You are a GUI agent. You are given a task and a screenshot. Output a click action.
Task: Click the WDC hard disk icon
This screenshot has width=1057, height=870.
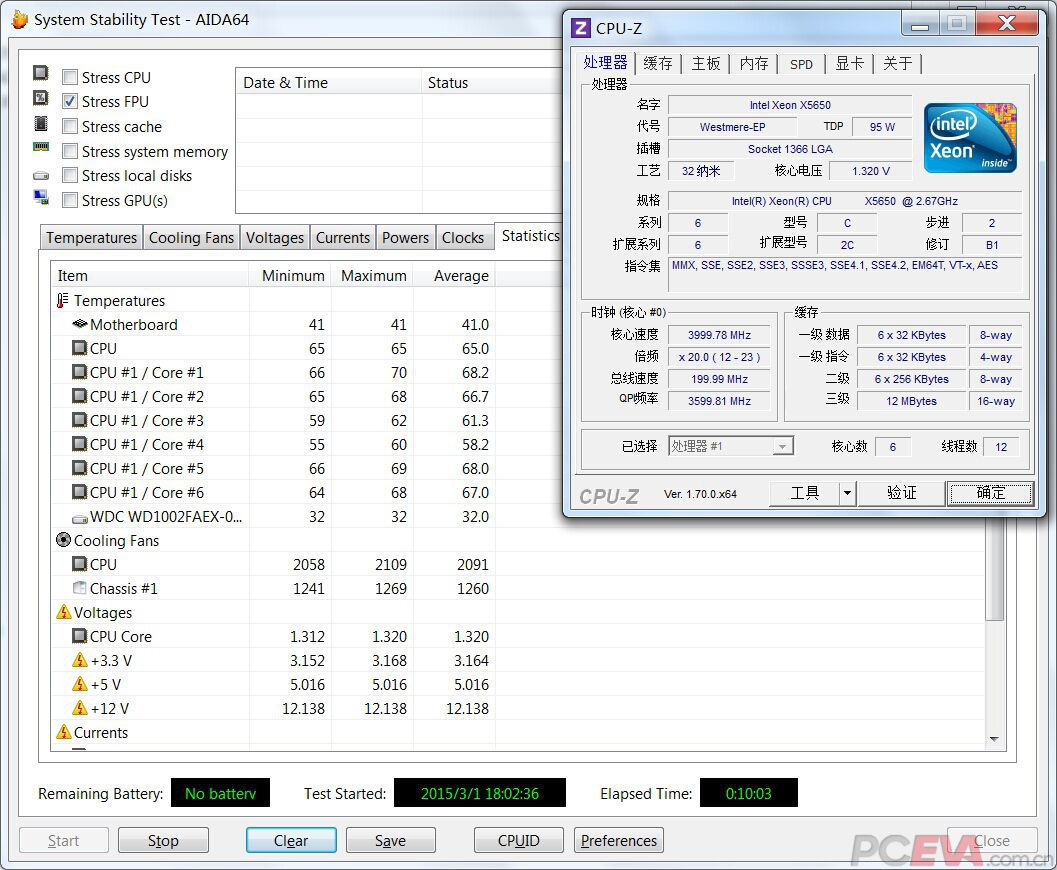tap(80, 517)
